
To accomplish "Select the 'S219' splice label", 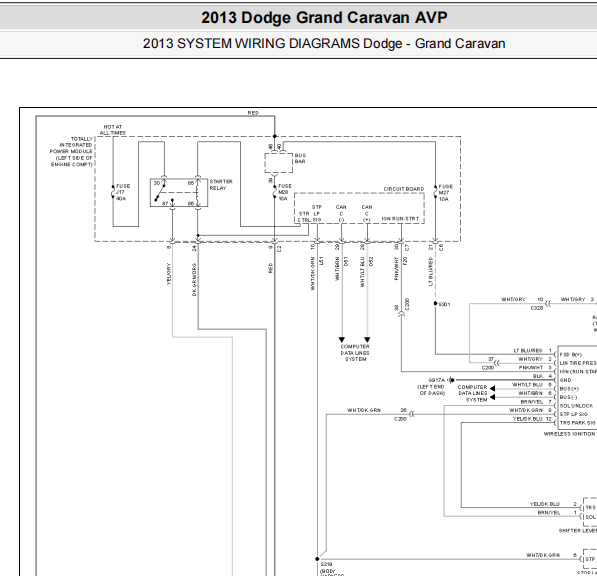I will pos(326,564).
